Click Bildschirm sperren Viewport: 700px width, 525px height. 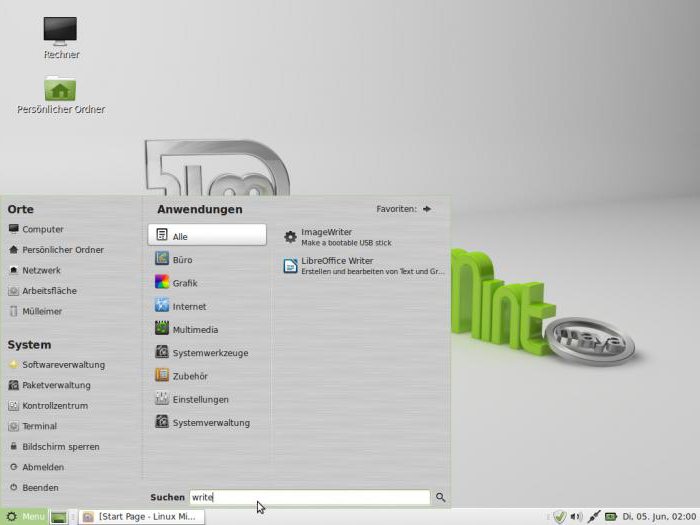pyautogui.click(x=54, y=447)
